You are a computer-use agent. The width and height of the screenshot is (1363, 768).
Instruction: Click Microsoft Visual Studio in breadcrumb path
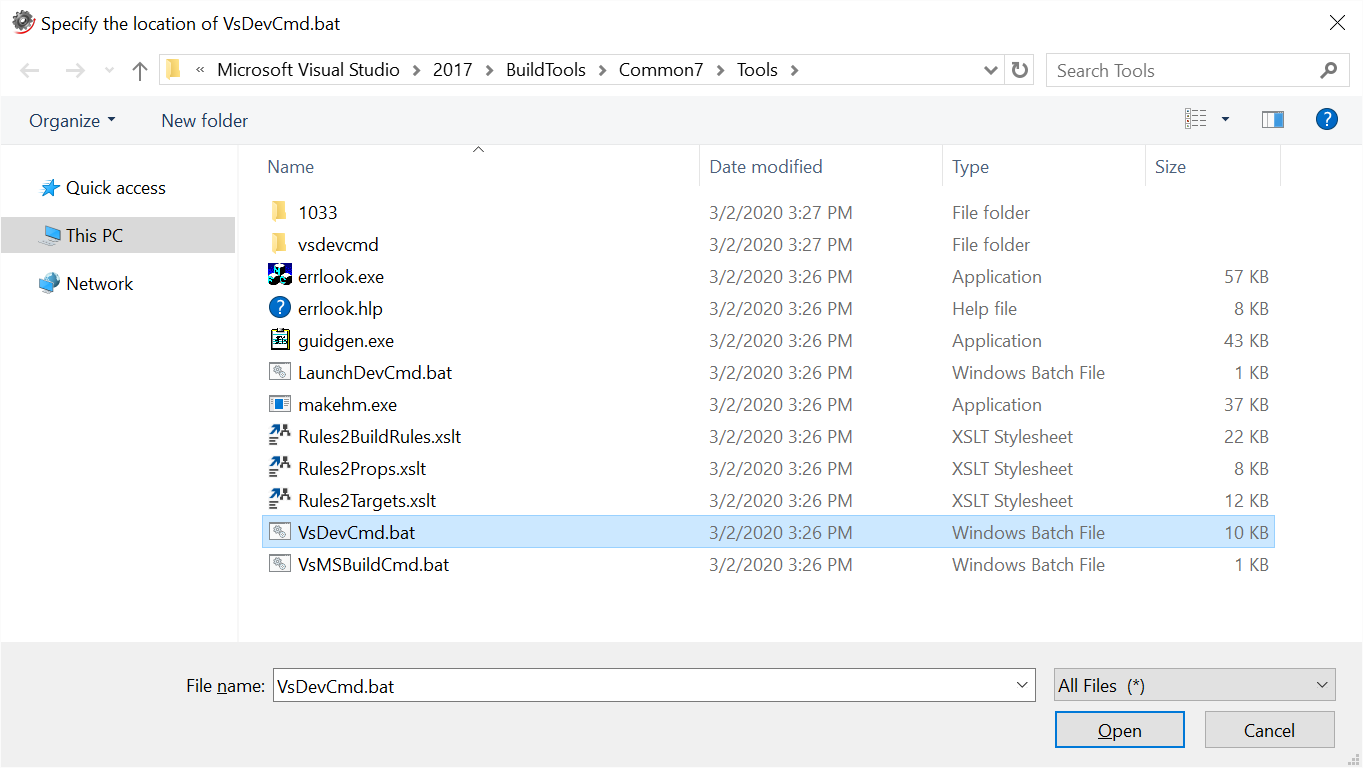308,70
